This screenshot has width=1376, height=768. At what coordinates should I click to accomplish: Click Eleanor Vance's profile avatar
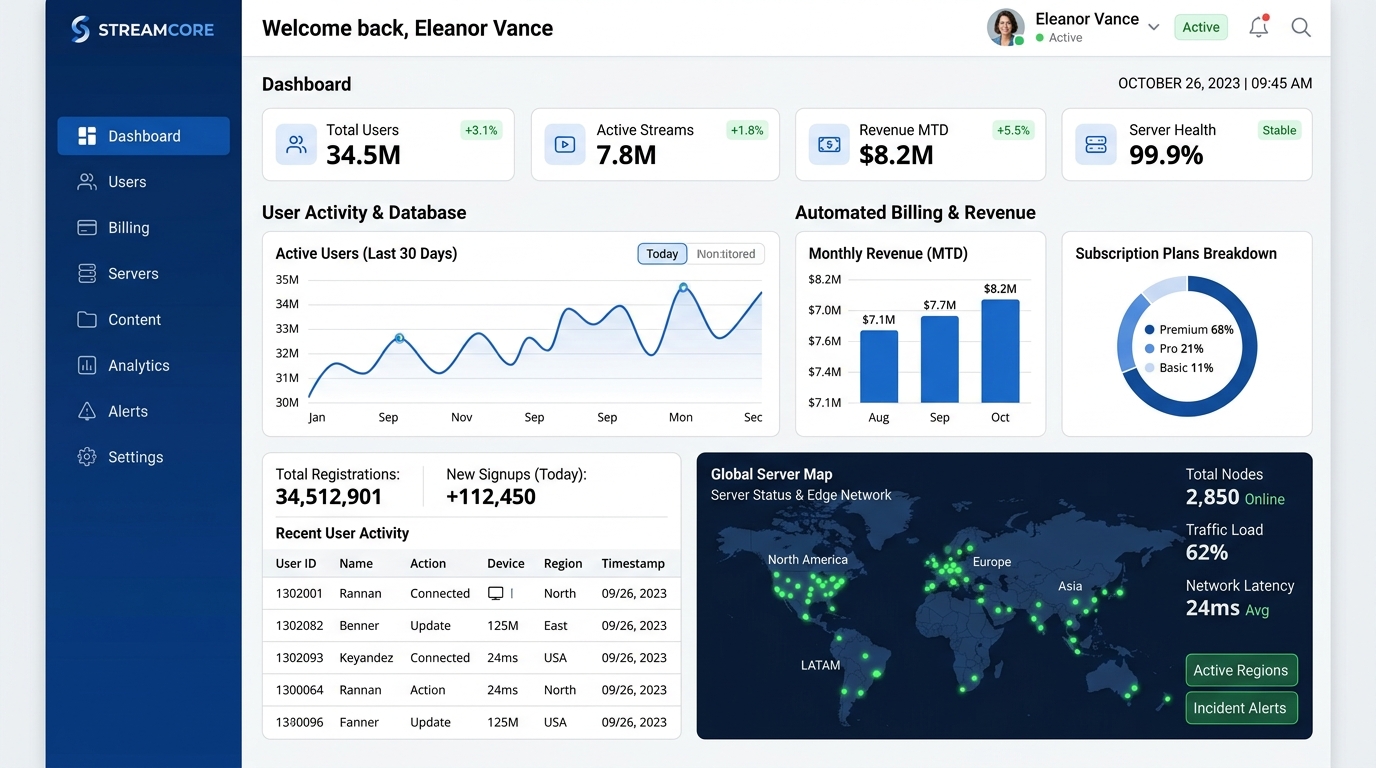pos(1006,27)
